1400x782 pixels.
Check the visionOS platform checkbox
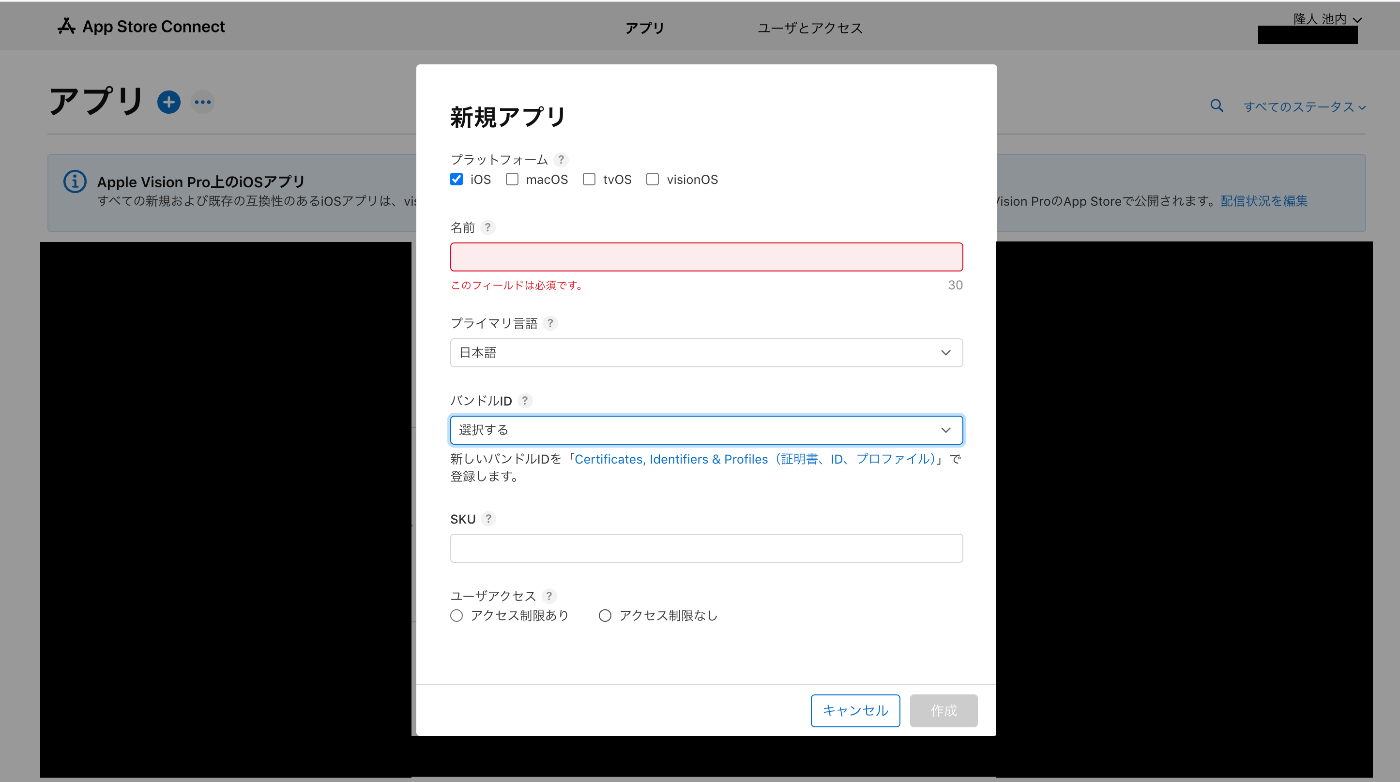tap(652, 179)
